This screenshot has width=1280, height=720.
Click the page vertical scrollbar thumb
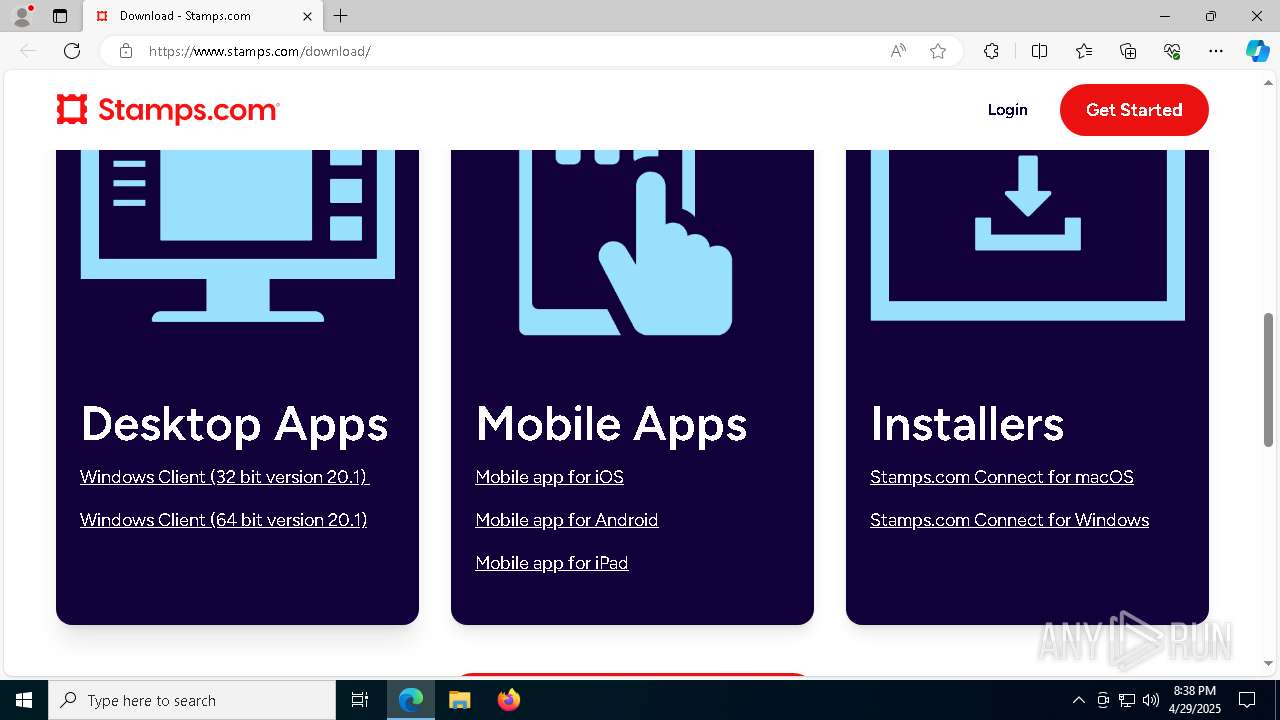point(1268,380)
